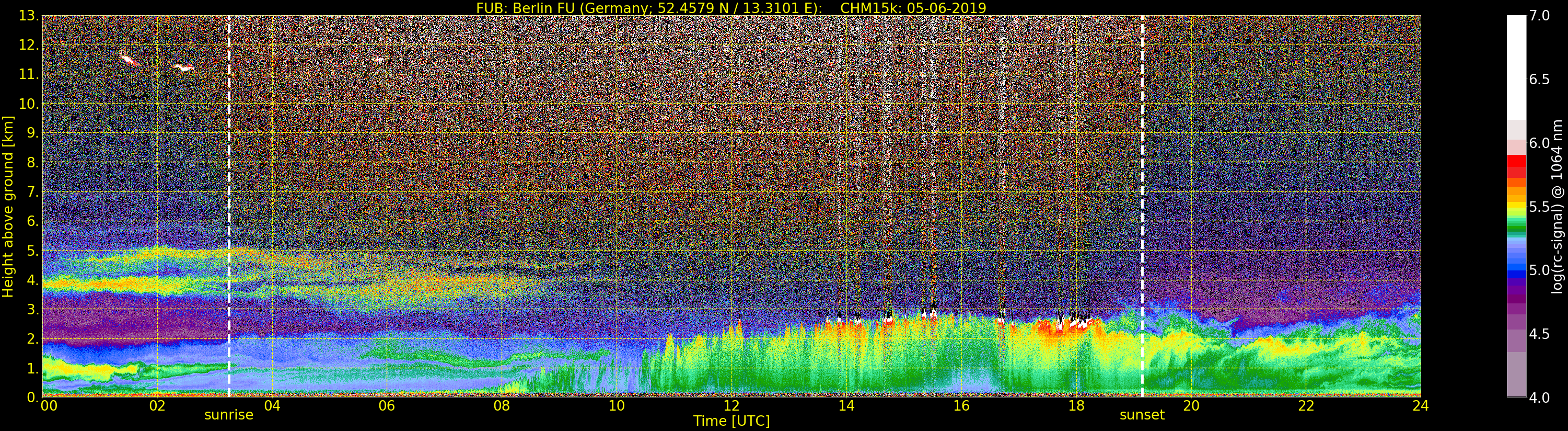Click the height axis tick '10.'
The width and height of the screenshot is (1568, 431).
[x=29, y=104]
